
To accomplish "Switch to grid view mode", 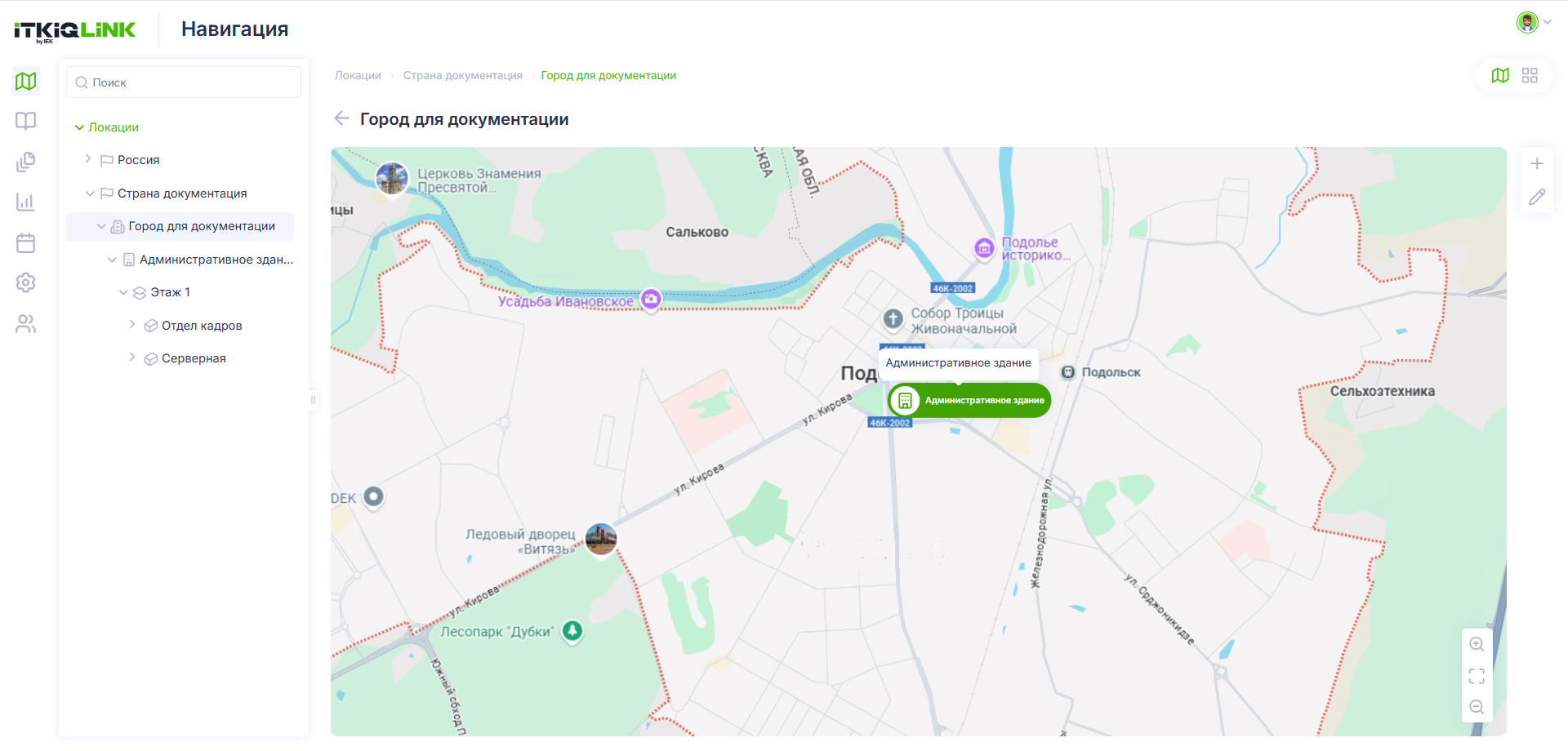I will tap(1530, 75).
